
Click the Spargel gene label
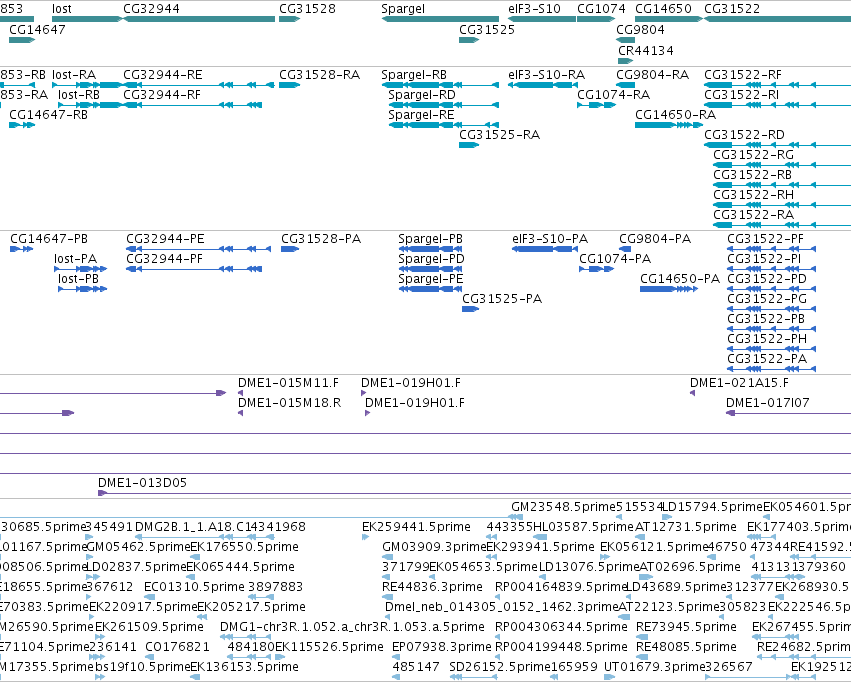[x=403, y=9]
